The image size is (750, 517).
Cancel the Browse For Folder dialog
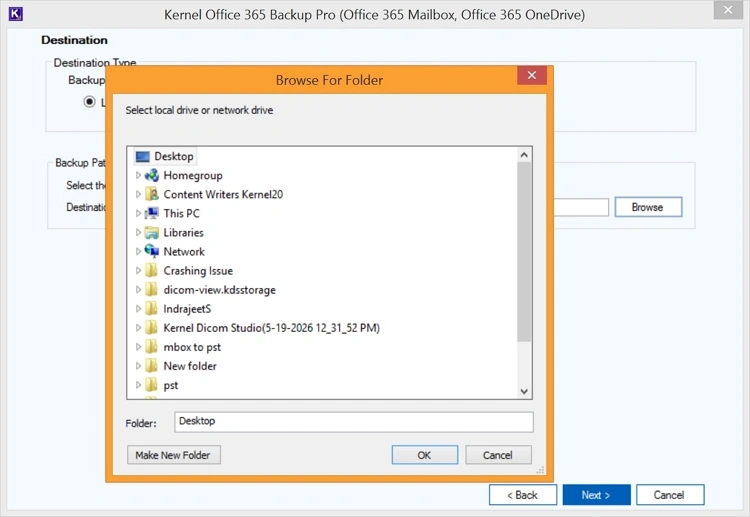click(x=498, y=455)
